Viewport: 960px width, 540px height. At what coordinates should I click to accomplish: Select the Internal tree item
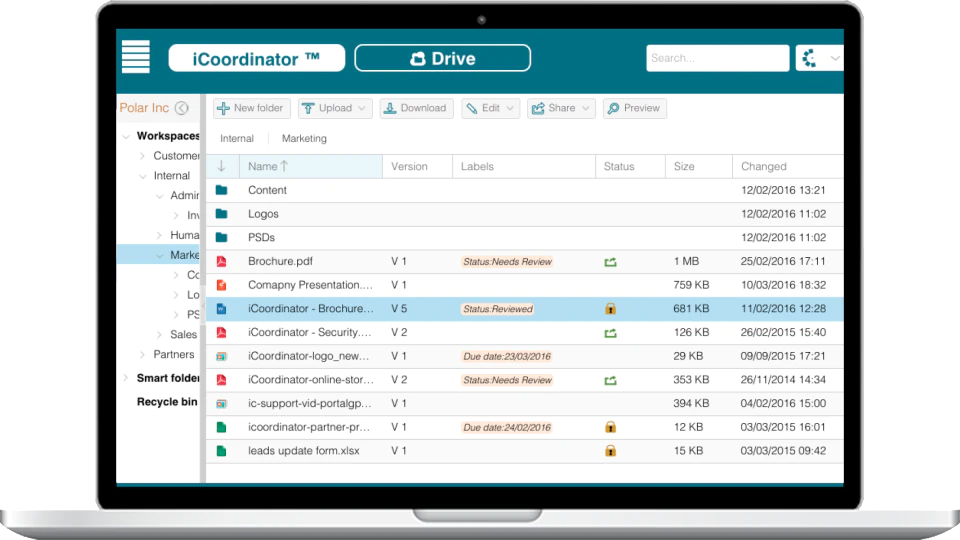tap(171, 176)
